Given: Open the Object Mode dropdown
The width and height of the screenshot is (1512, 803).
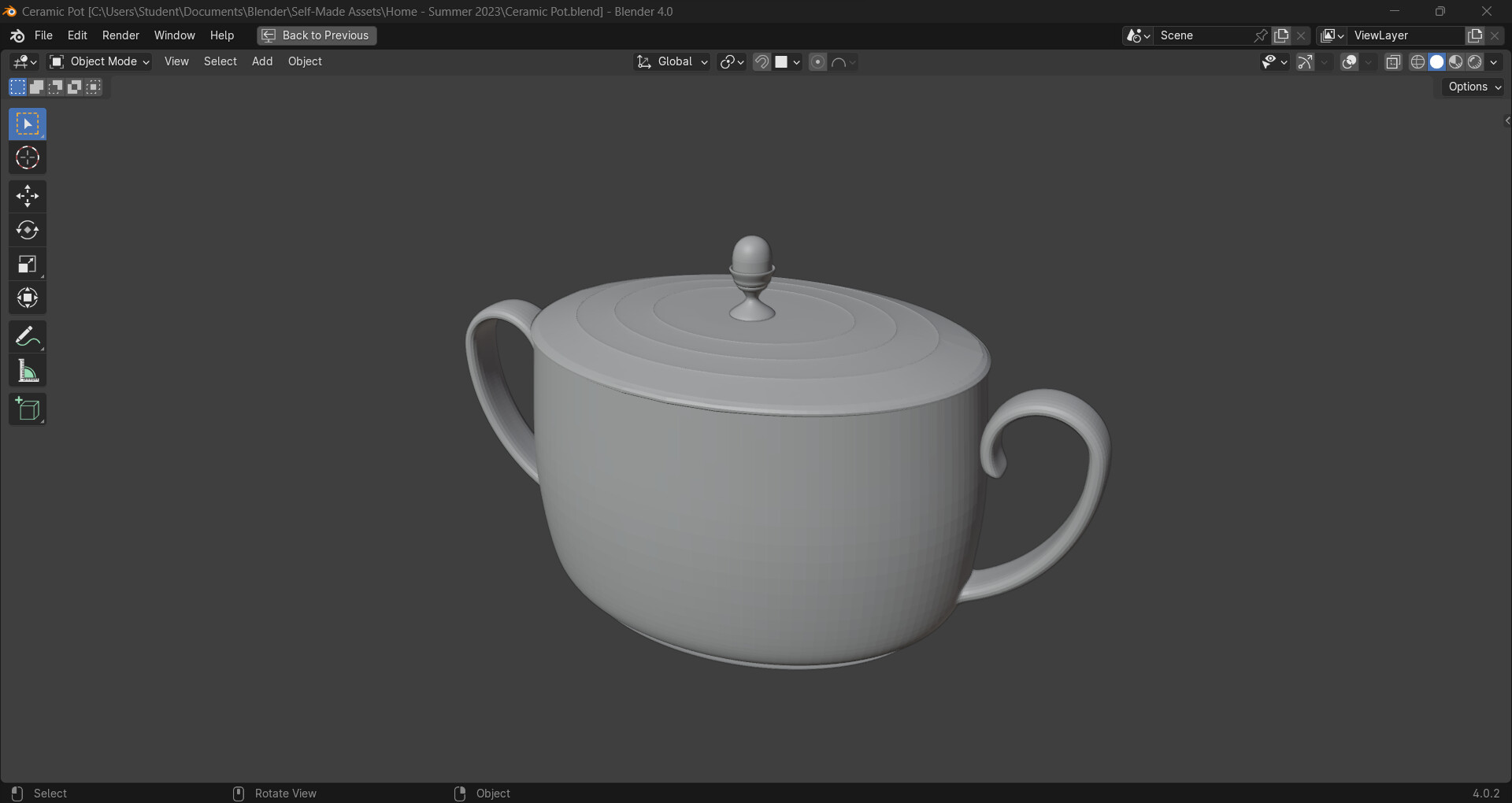Looking at the screenshot, I should (x=98, y=61).
